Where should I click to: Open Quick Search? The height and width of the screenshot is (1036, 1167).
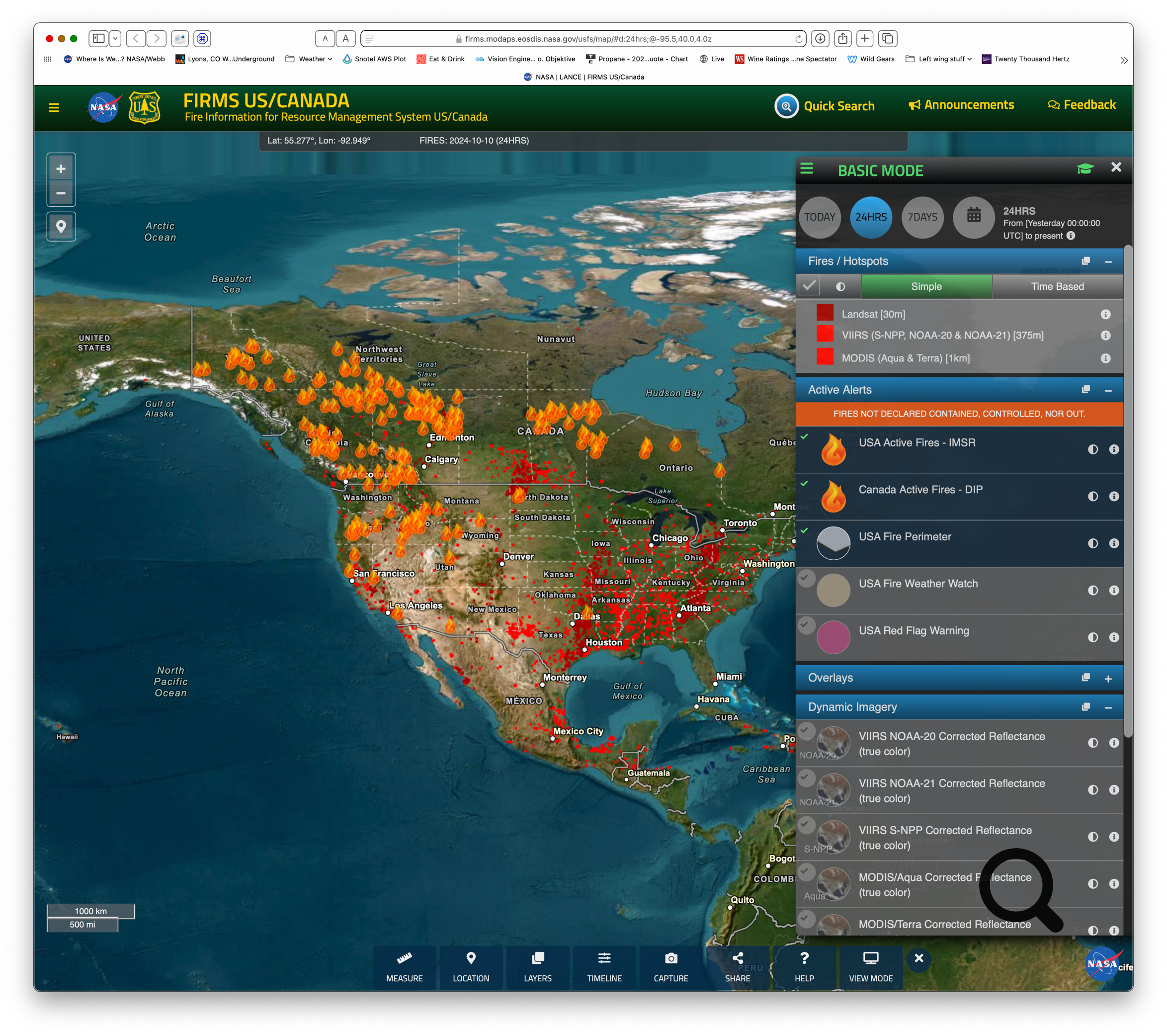pyautogui.click(x=825, y=106)
